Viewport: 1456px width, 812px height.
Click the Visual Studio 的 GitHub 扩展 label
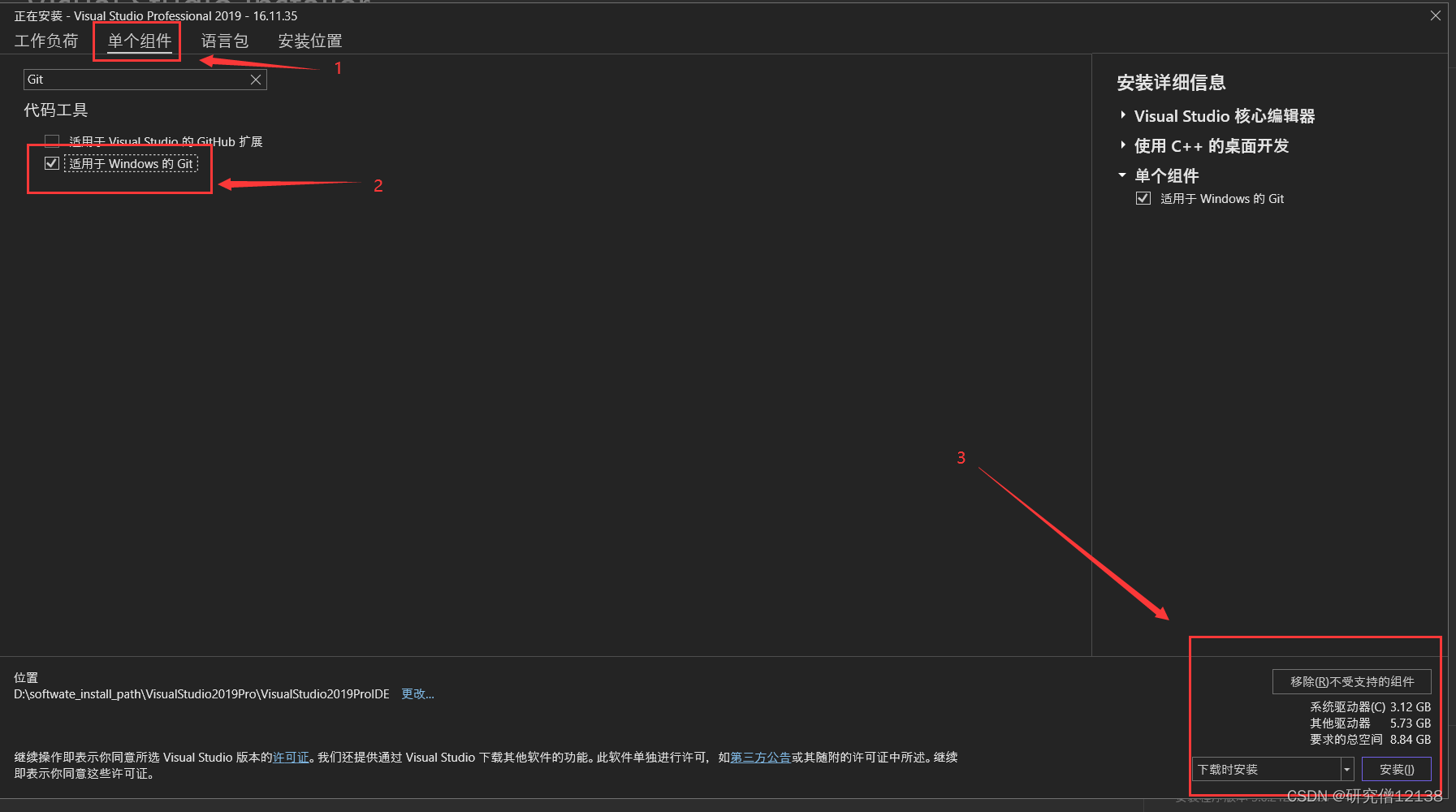pos(166,141)
